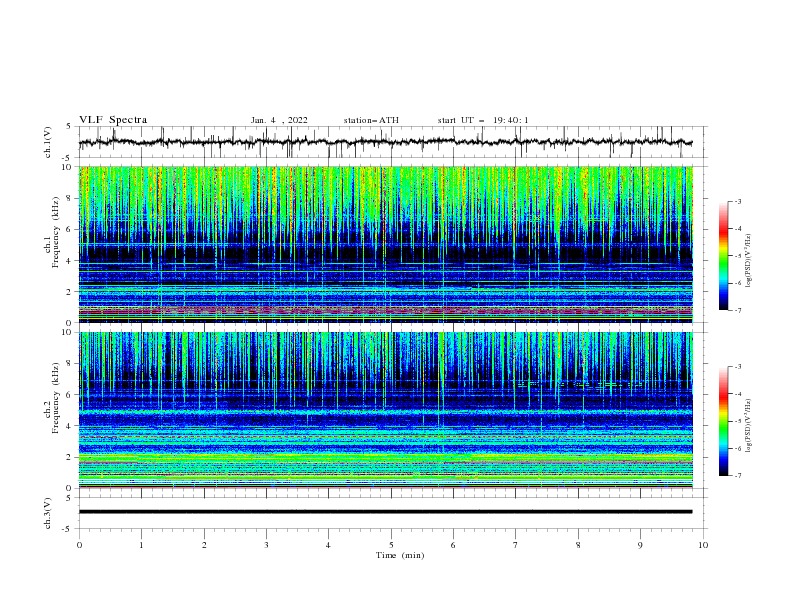Click the ch.1 voltage waveform trace
The image size is (792, 612).
coord(385,142)
